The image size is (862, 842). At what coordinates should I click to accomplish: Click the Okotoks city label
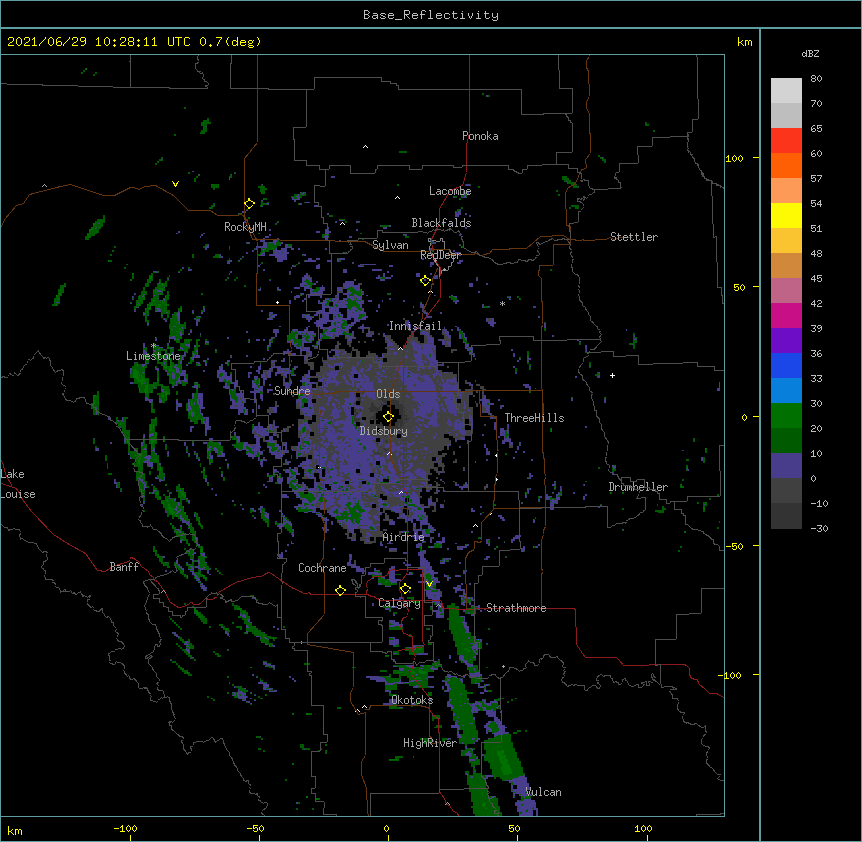pos(412,700)
